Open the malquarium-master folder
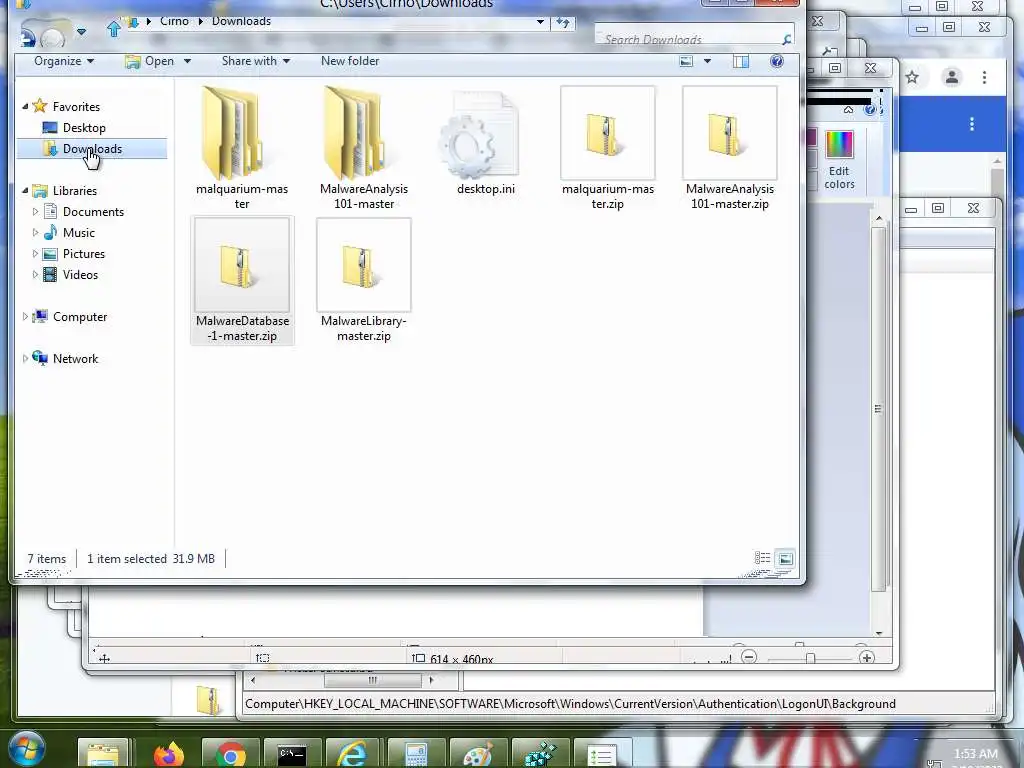Screen dimensions: 1024x768 [242, 149]
